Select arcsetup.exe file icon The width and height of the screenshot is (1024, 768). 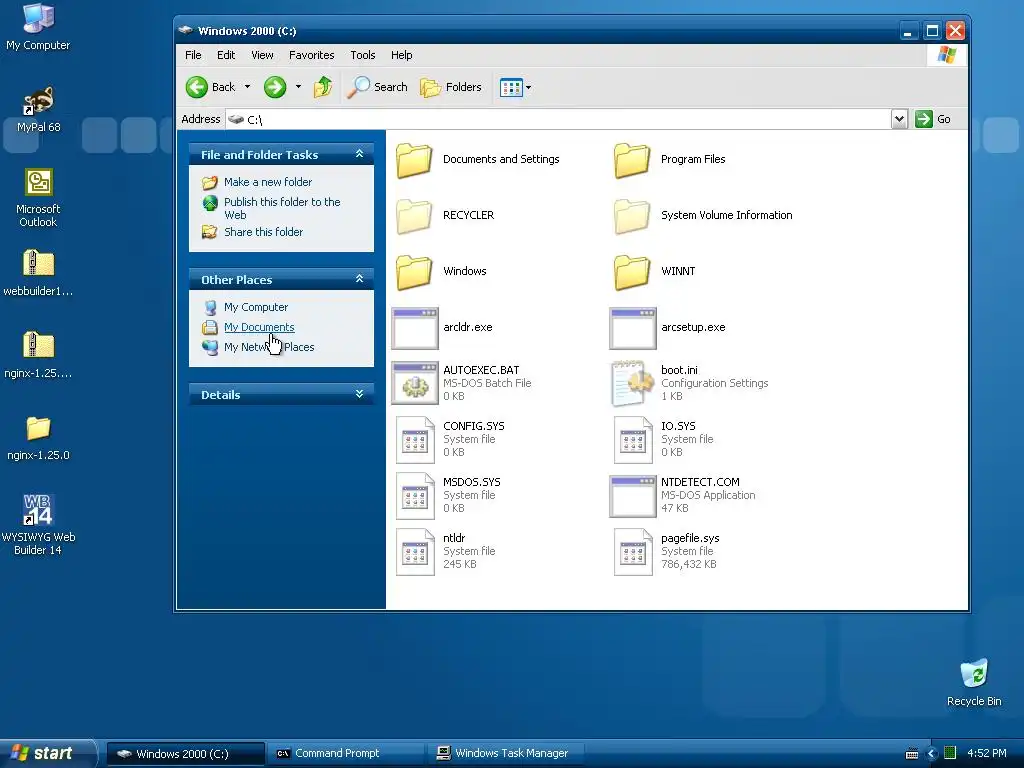[633, 328]
